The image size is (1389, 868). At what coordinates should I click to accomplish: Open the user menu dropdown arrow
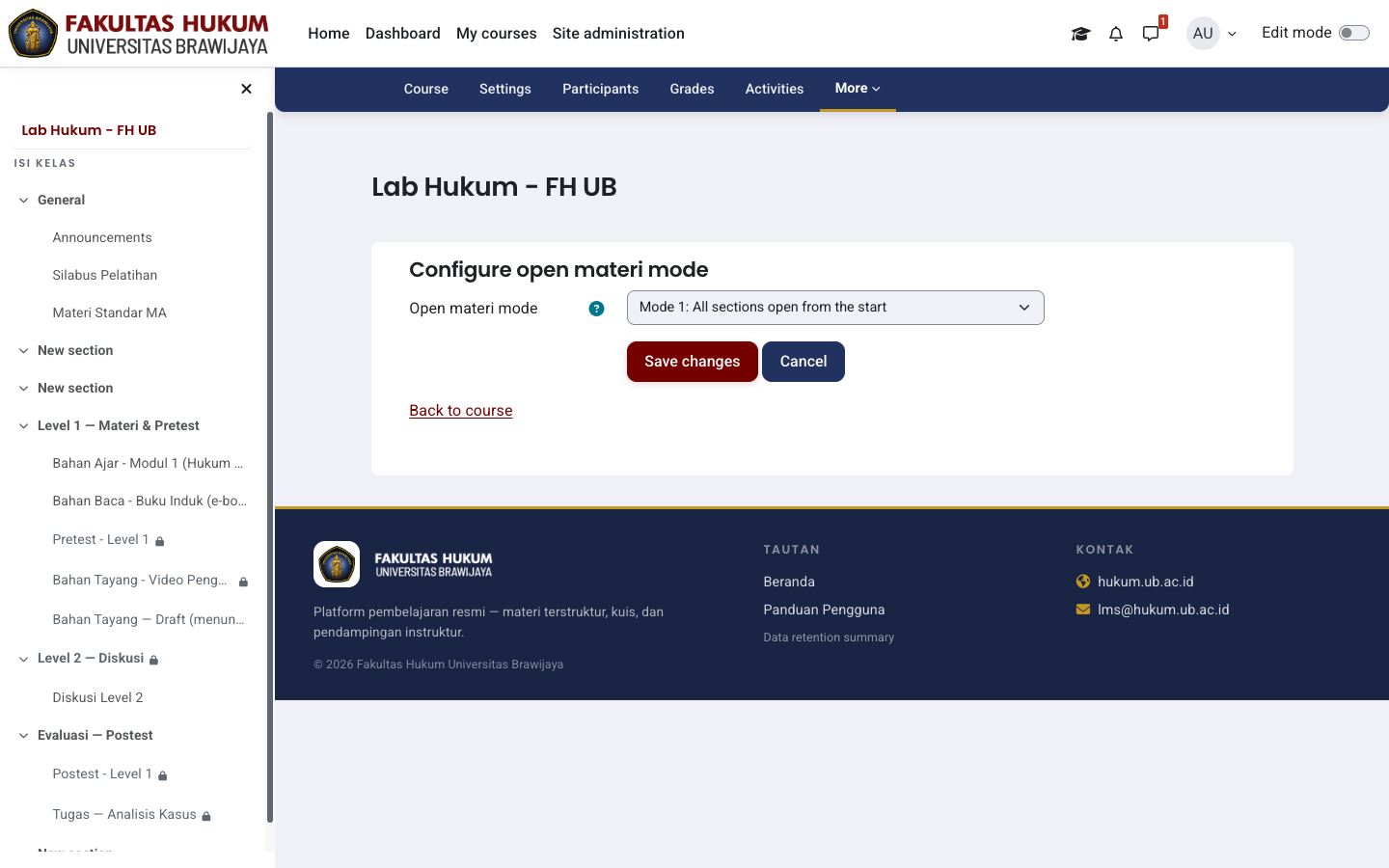pyautogui.click(x=1232, y=34)
